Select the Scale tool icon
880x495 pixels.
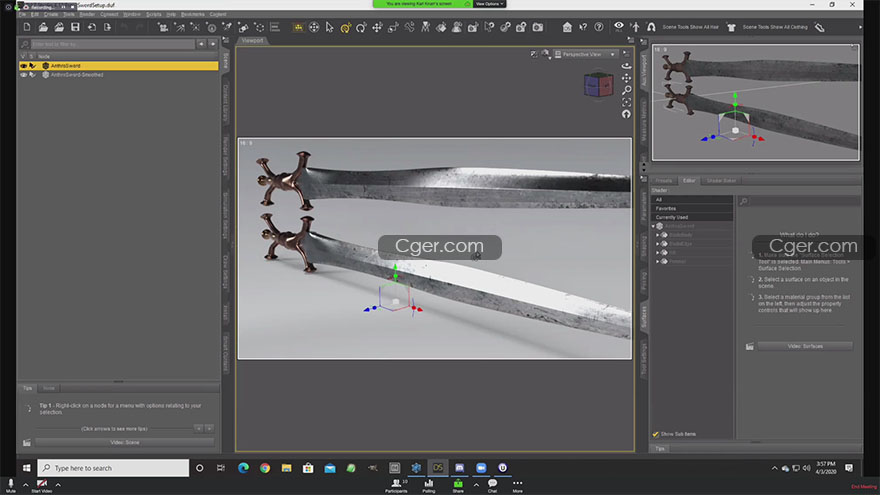coord(393,27)
